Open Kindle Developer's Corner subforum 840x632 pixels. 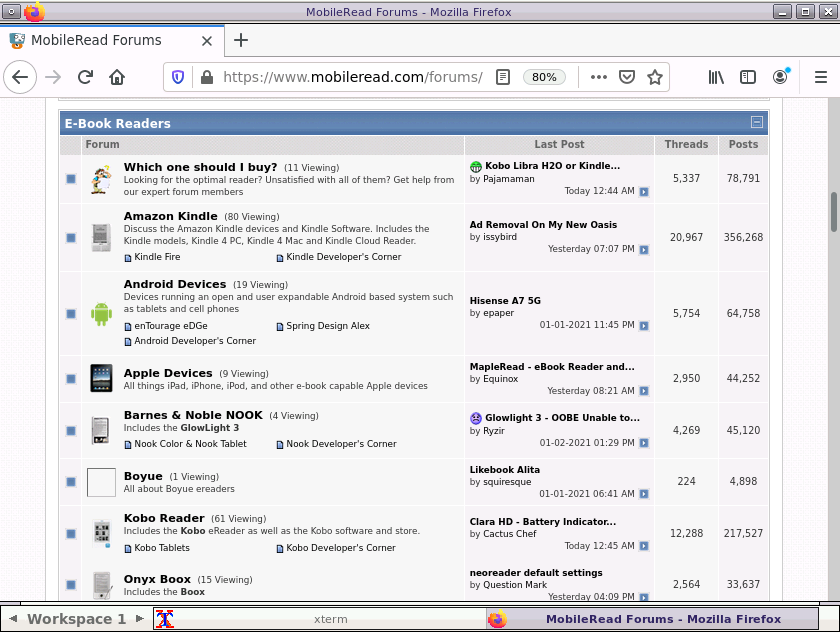[x=343, y=257]
